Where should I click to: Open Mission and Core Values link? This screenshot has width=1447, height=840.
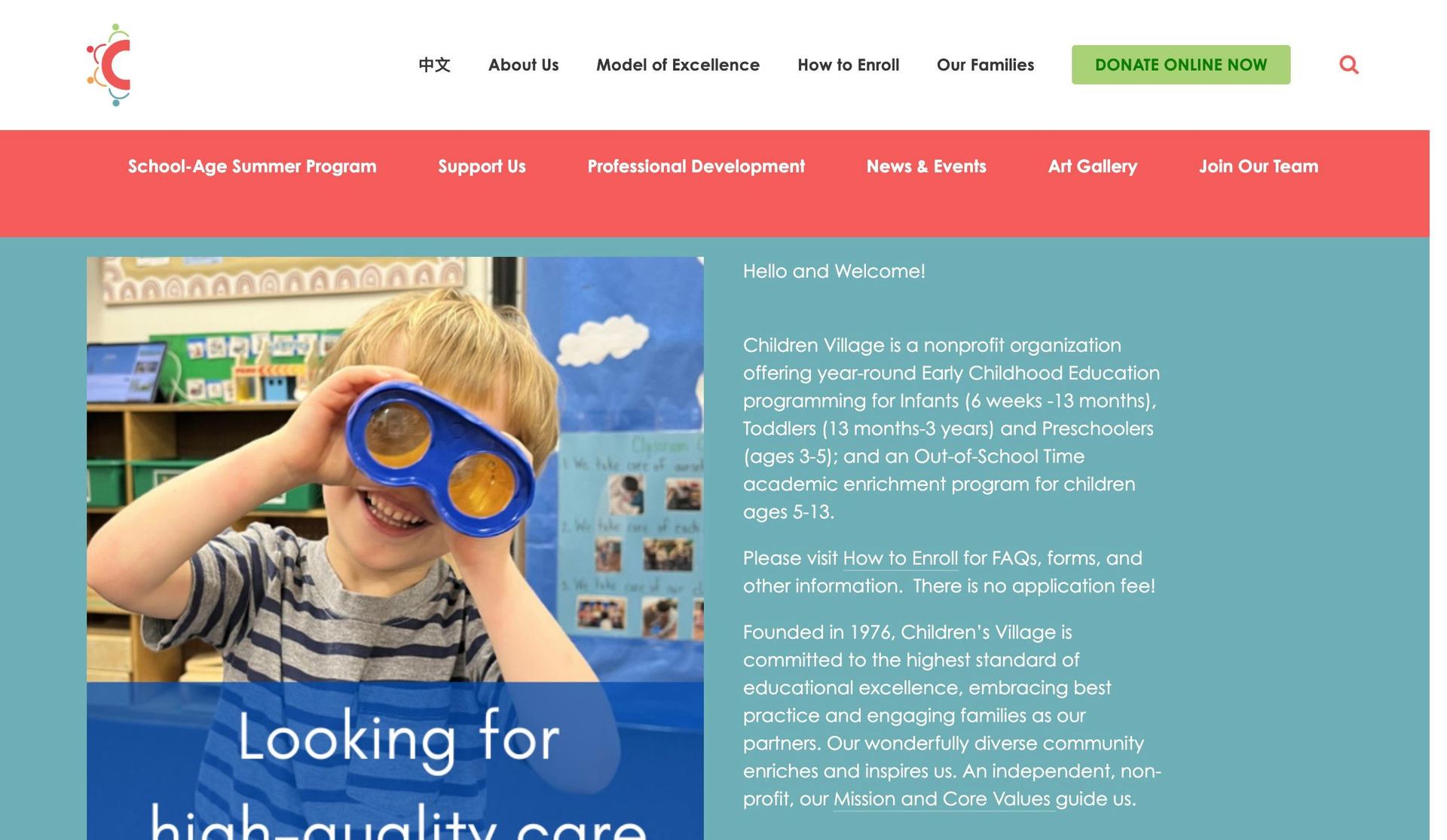point(942,799)
